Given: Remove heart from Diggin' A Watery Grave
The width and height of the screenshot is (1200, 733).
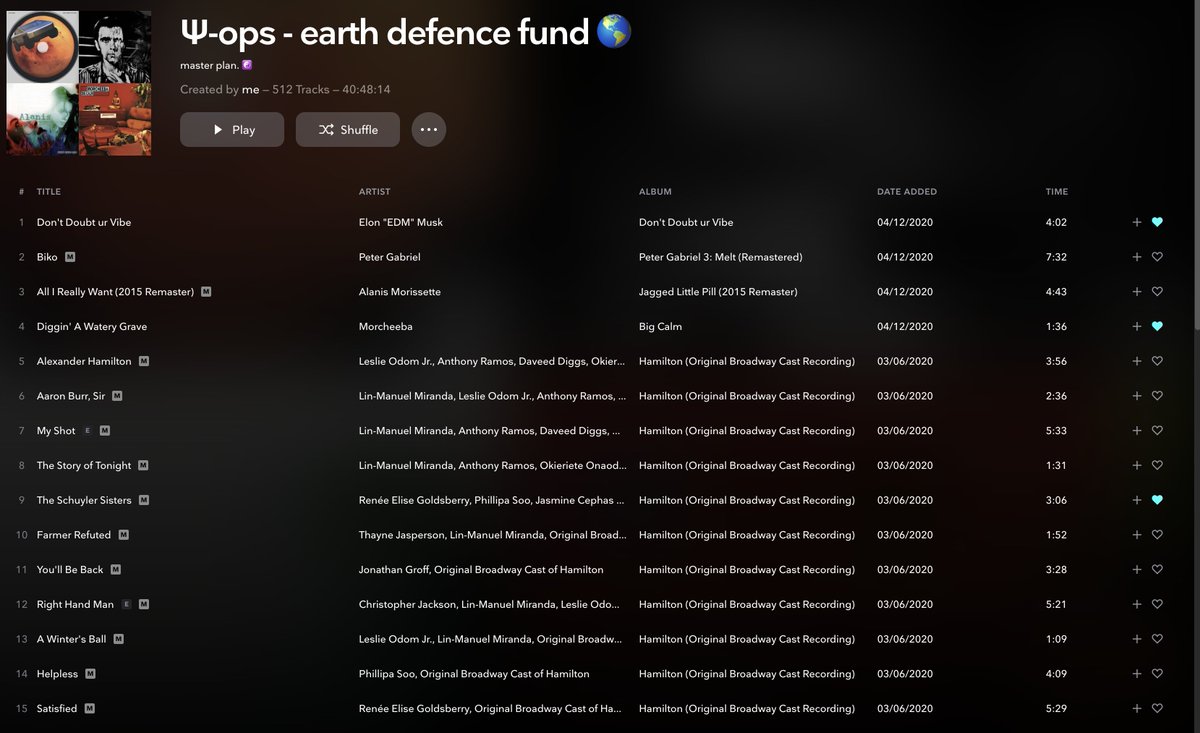Looking at the screenshot, I should (1157, 326).
